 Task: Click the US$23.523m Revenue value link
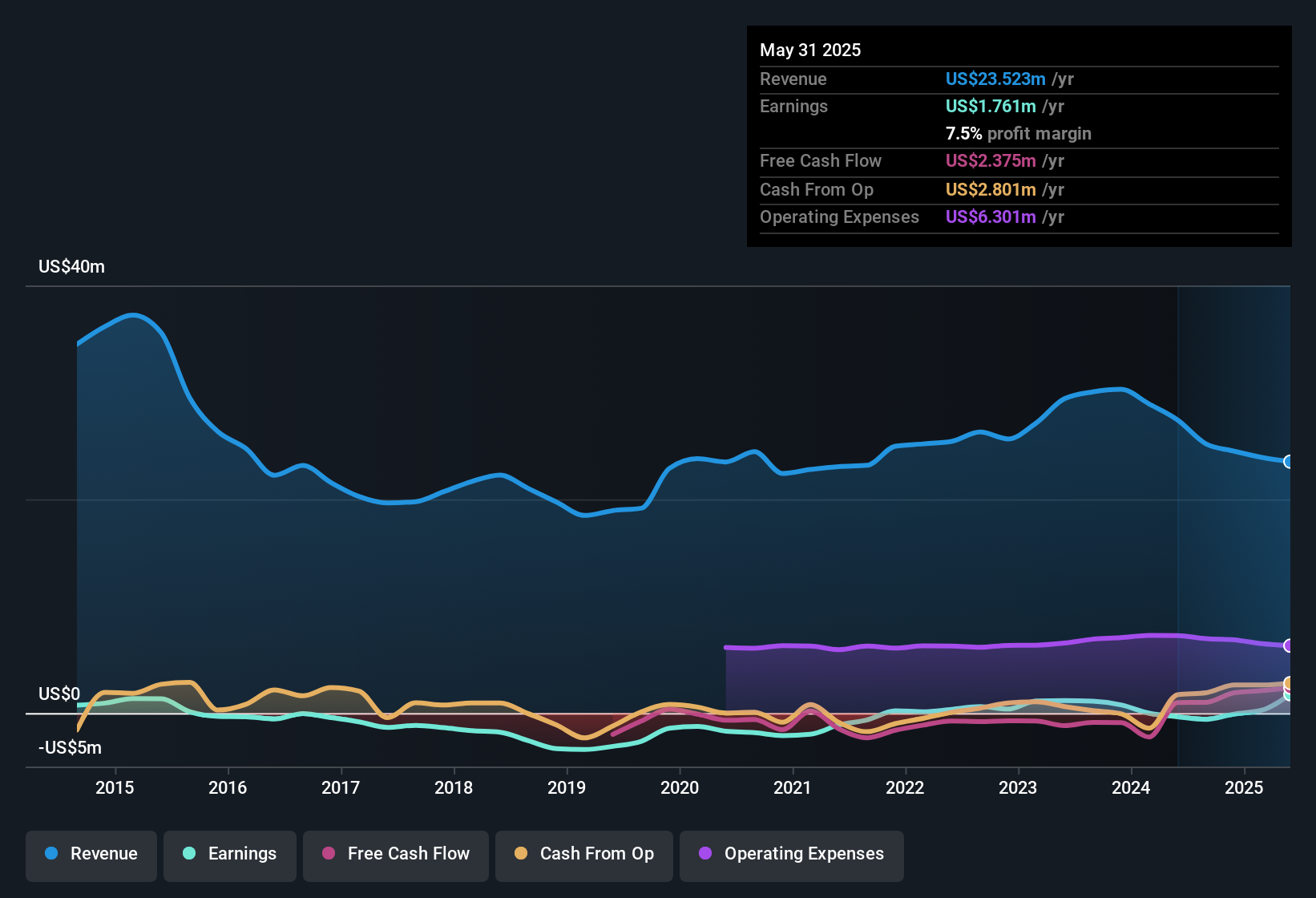click(995, 79)
